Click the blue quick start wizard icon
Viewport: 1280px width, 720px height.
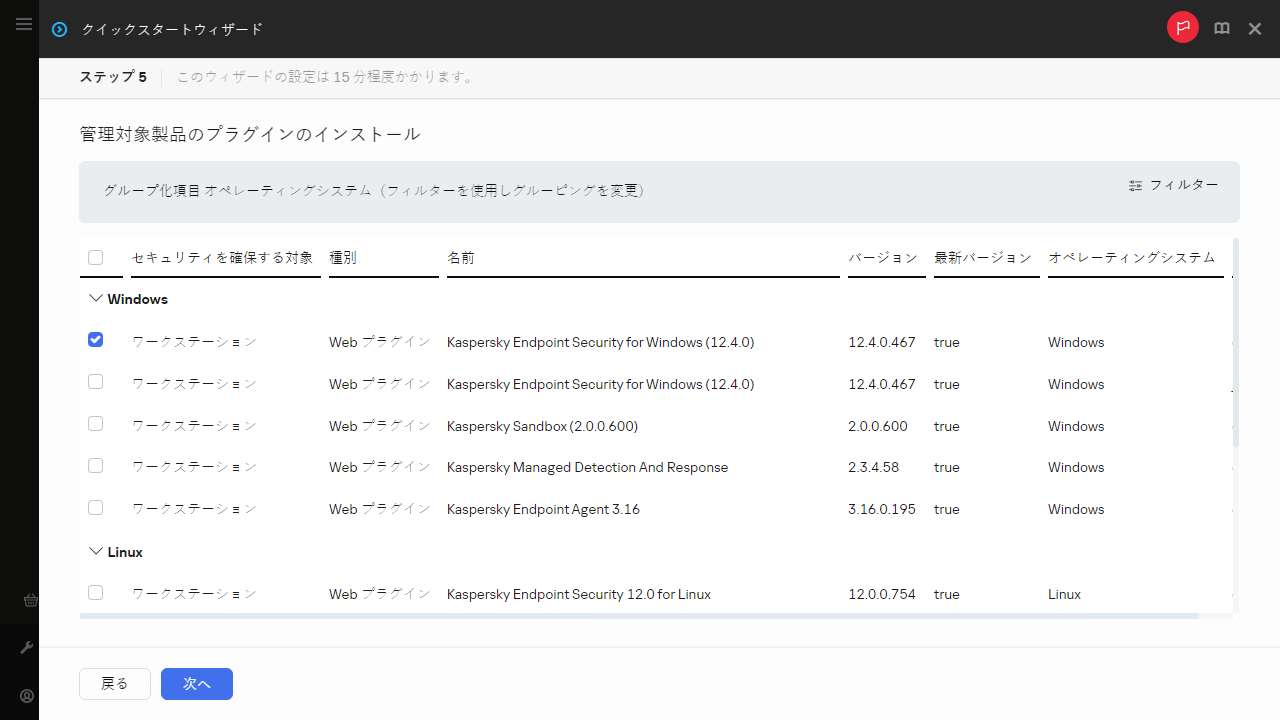[x=60, y=30]
